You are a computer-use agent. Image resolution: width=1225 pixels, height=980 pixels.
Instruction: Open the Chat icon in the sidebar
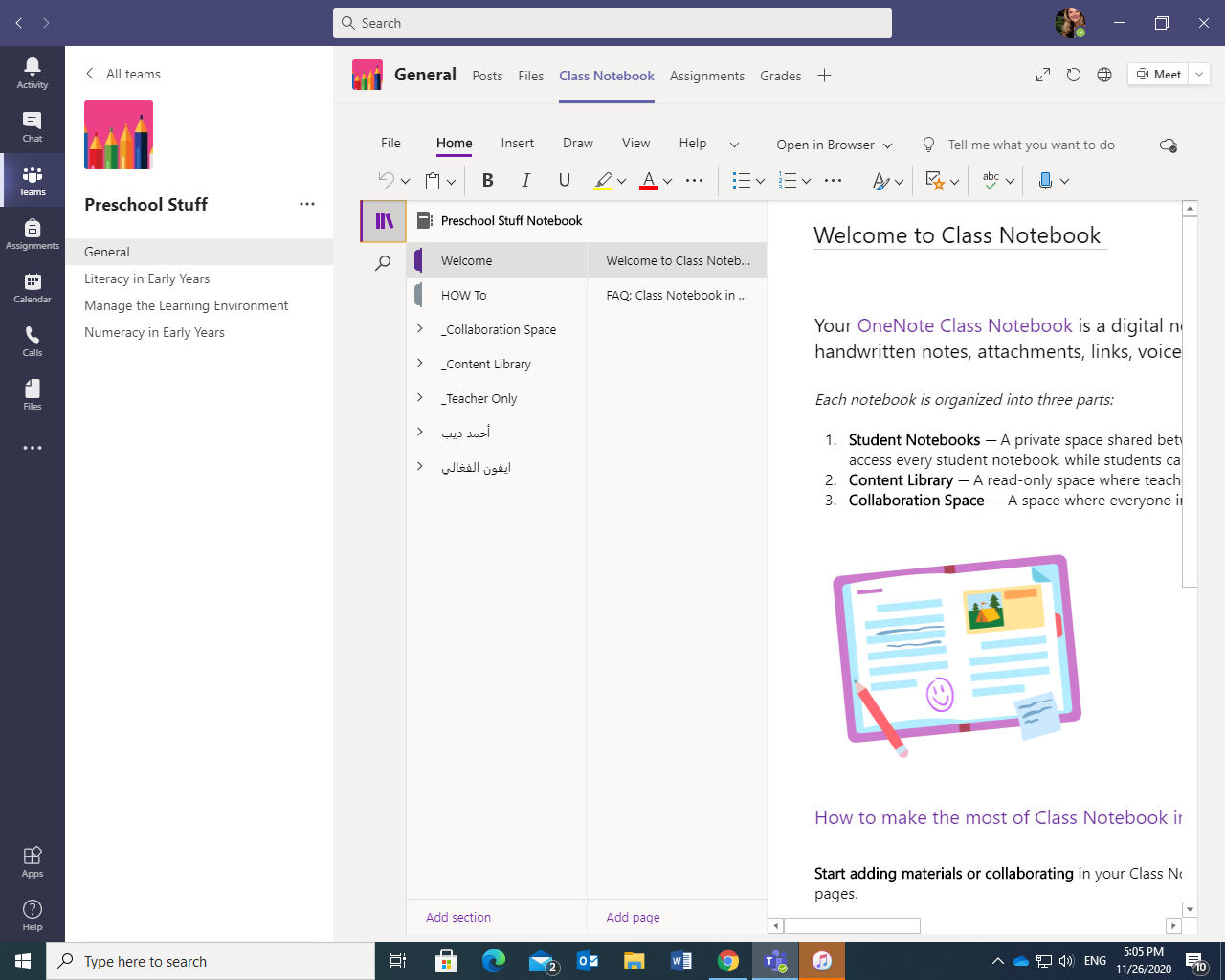click(x=33, y=126)
